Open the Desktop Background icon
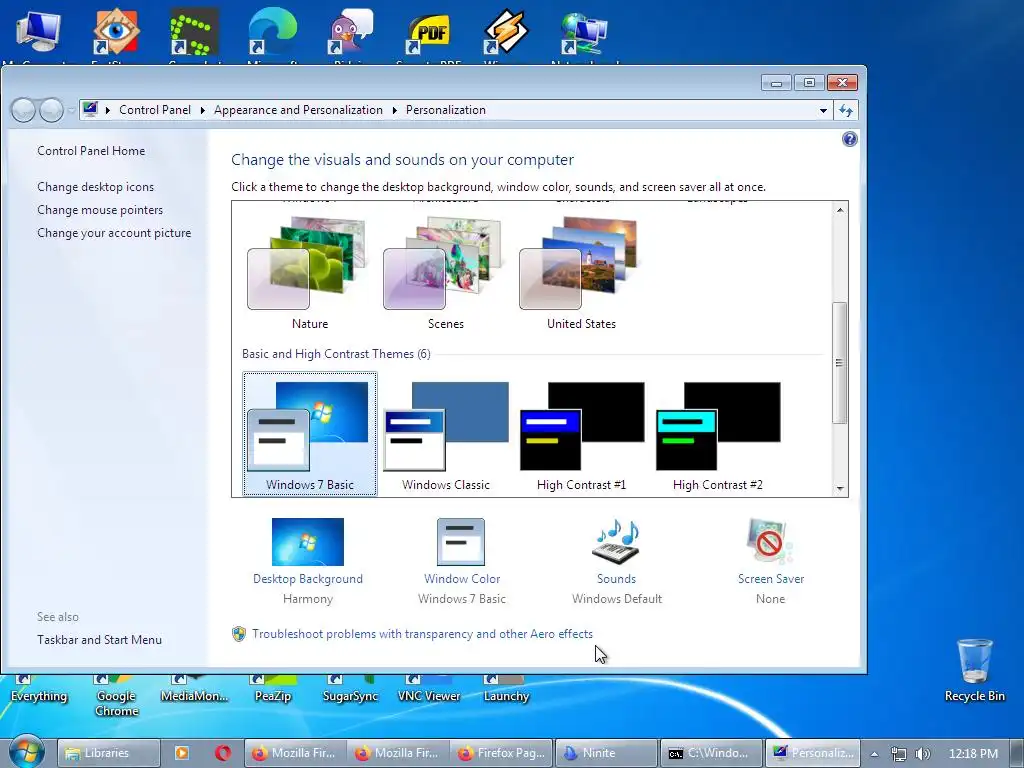 point(308,542)
